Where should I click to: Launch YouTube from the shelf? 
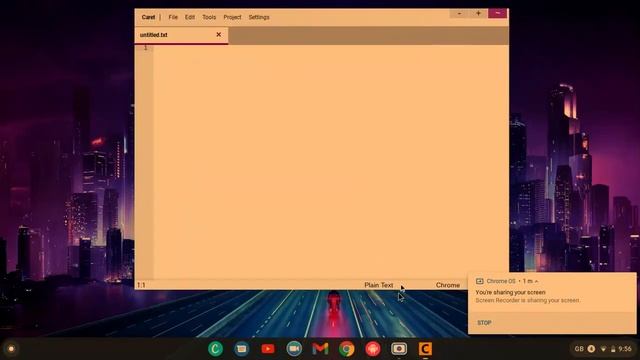(x=268, y=349)
